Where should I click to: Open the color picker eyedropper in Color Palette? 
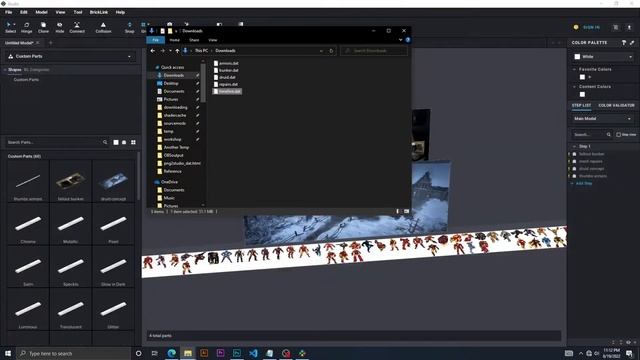coord(632,42)
